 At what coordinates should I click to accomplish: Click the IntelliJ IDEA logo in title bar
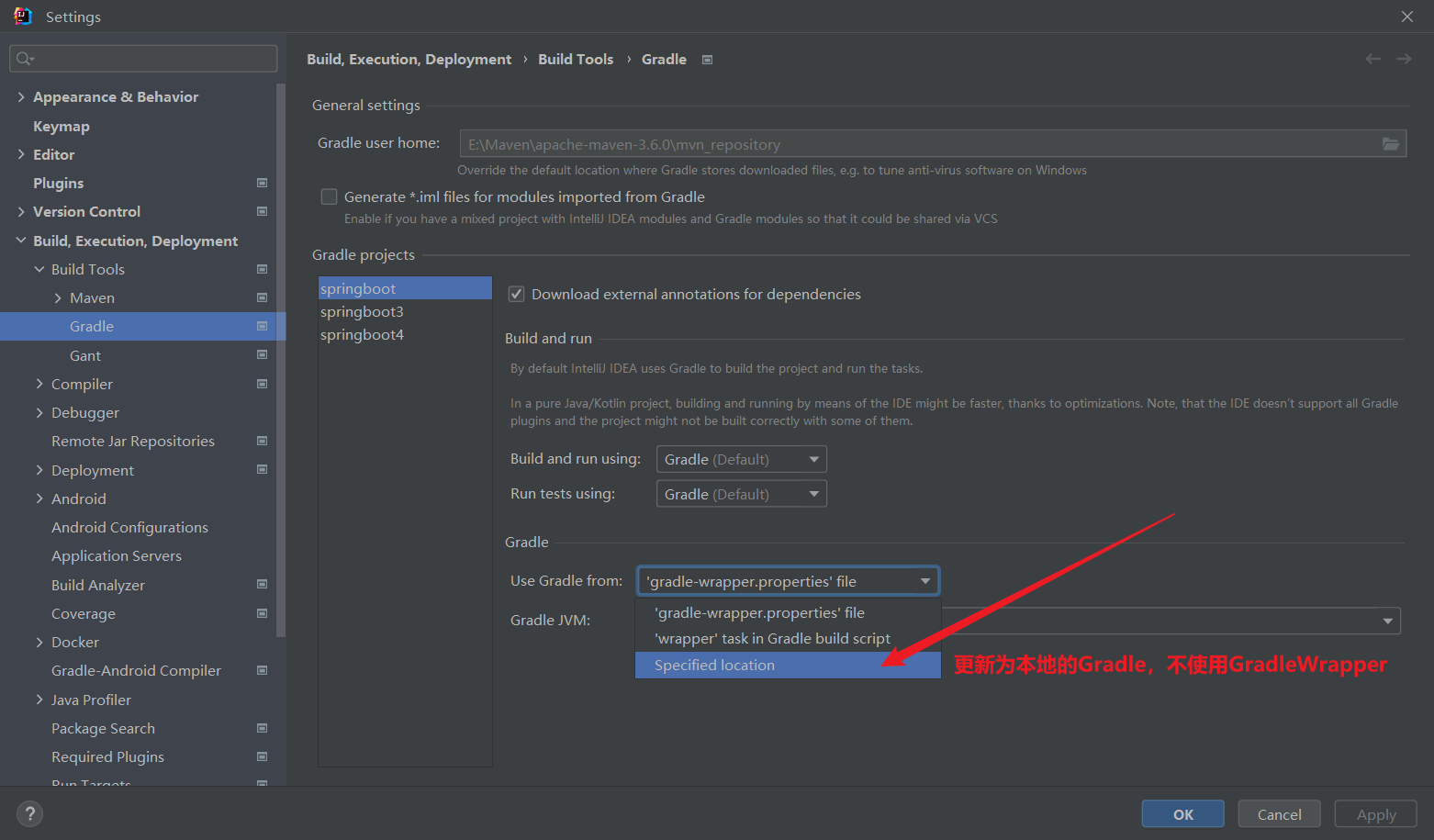(22, 17)
